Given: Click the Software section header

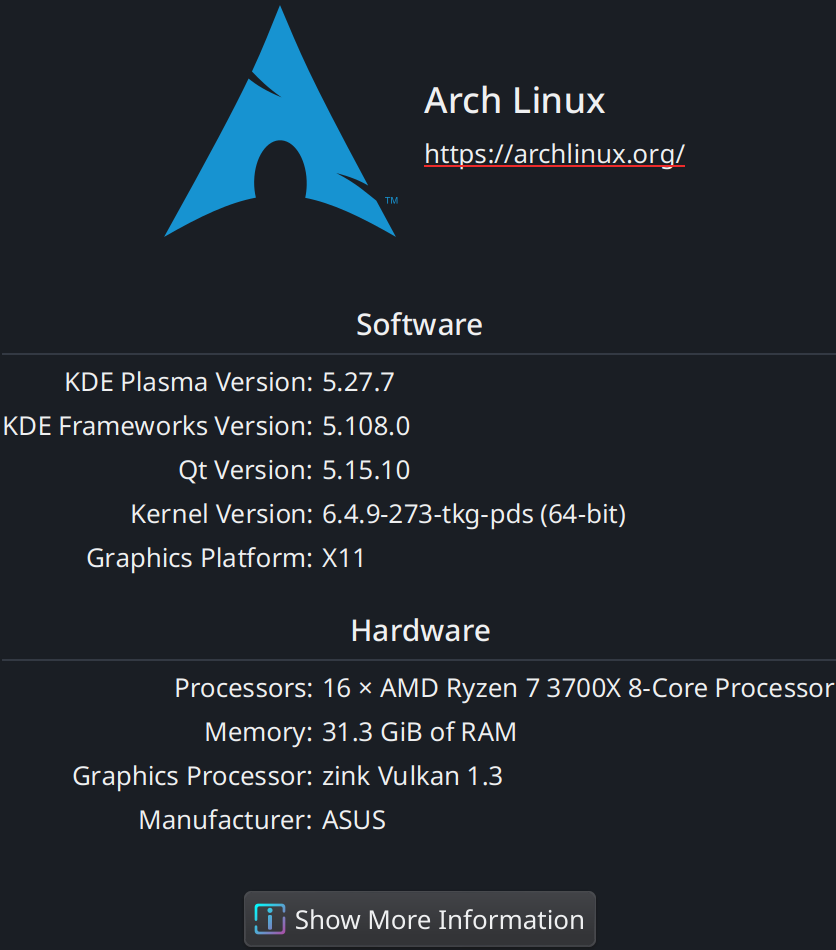Looking at the screenshot, I should (x=418, y=324).
